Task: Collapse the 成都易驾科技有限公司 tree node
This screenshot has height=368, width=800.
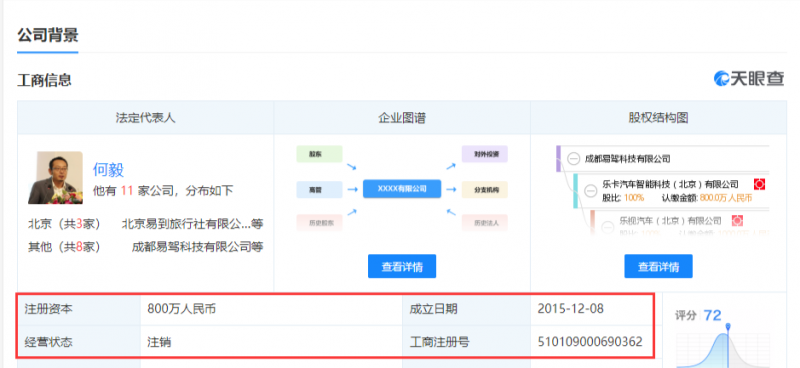Action: tap(574, 159)
